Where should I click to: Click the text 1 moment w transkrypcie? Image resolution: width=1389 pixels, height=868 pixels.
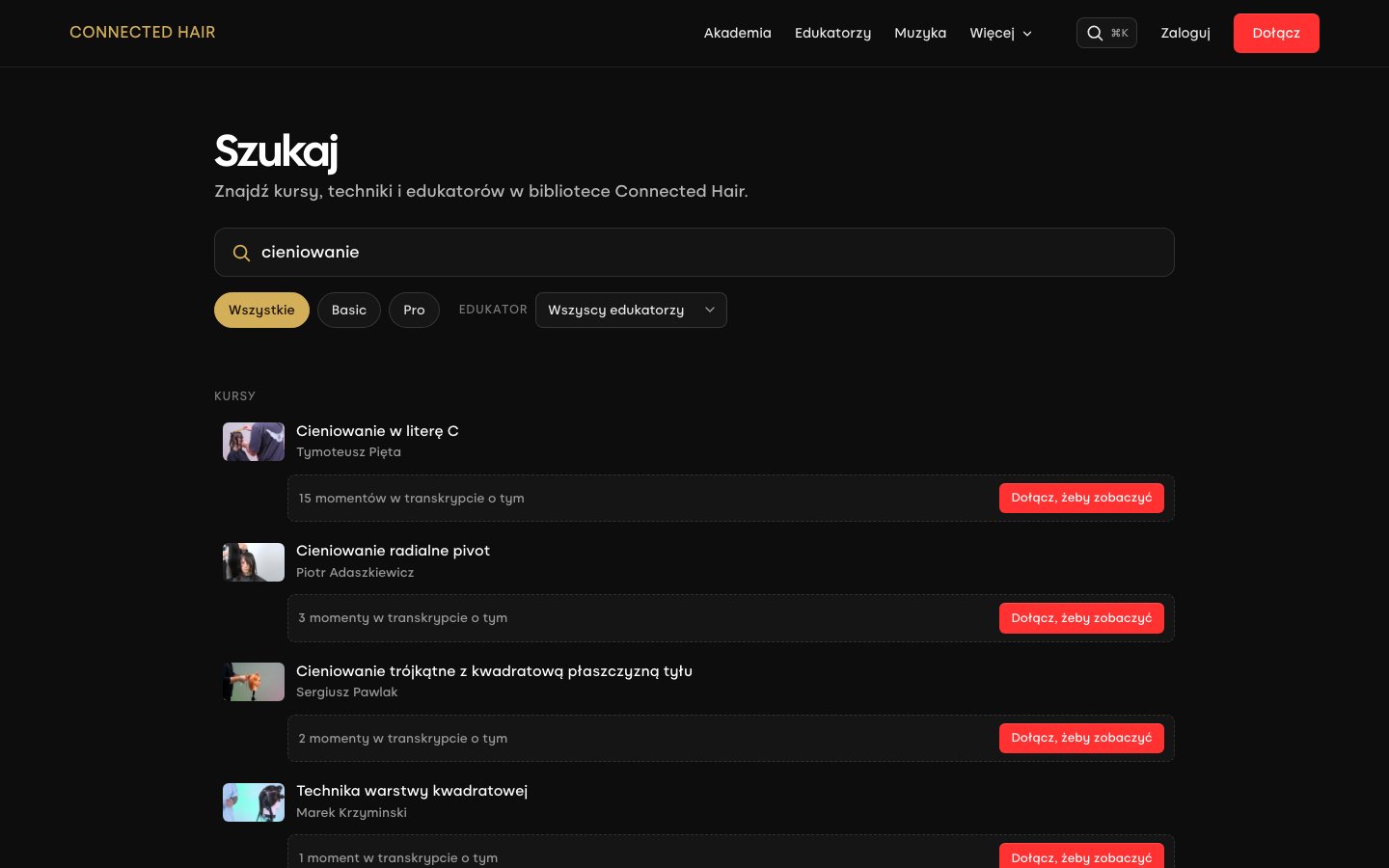[378, 858]
